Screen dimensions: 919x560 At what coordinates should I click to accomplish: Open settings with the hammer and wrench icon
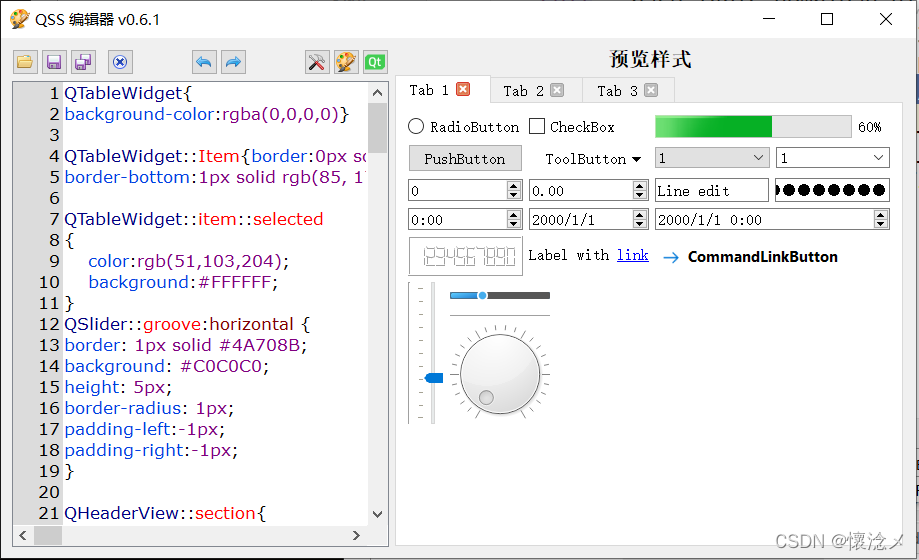tap(317, 62)
